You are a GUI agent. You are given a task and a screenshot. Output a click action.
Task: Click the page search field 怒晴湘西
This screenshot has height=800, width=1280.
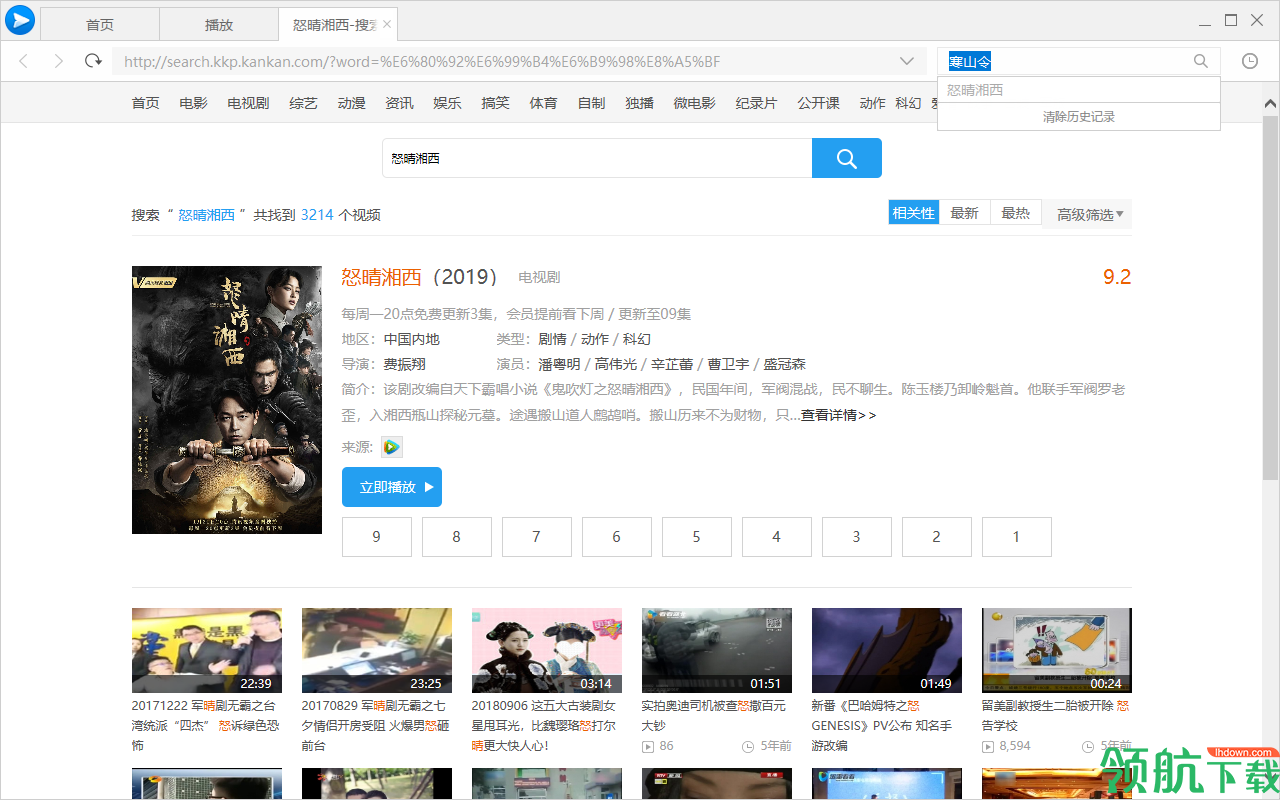point(597,158)
